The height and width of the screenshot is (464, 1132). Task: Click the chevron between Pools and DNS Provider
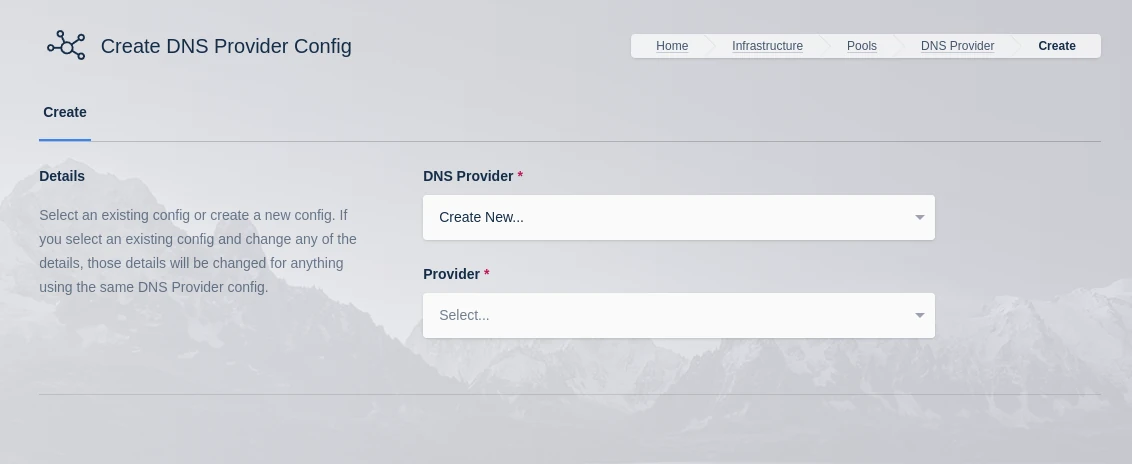(x=898, y=46)
